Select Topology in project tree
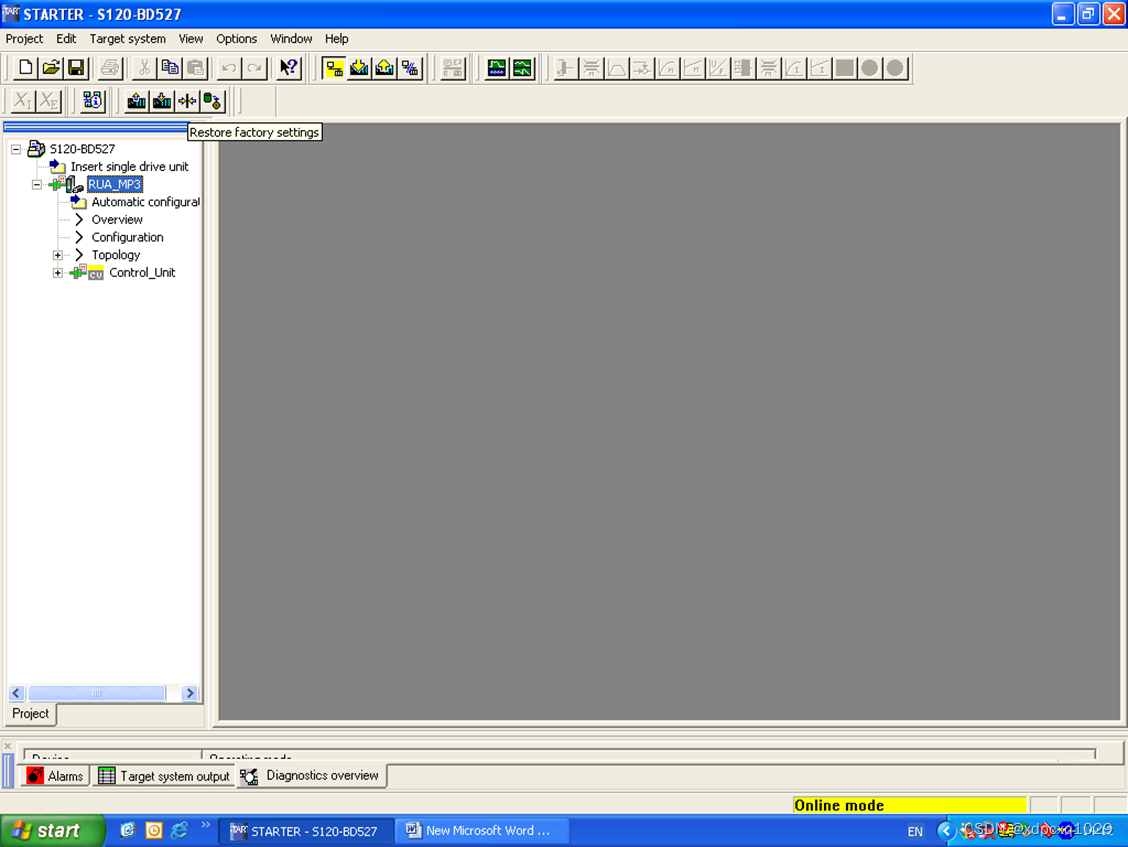 pyautogui.click(x=116, y=255)
